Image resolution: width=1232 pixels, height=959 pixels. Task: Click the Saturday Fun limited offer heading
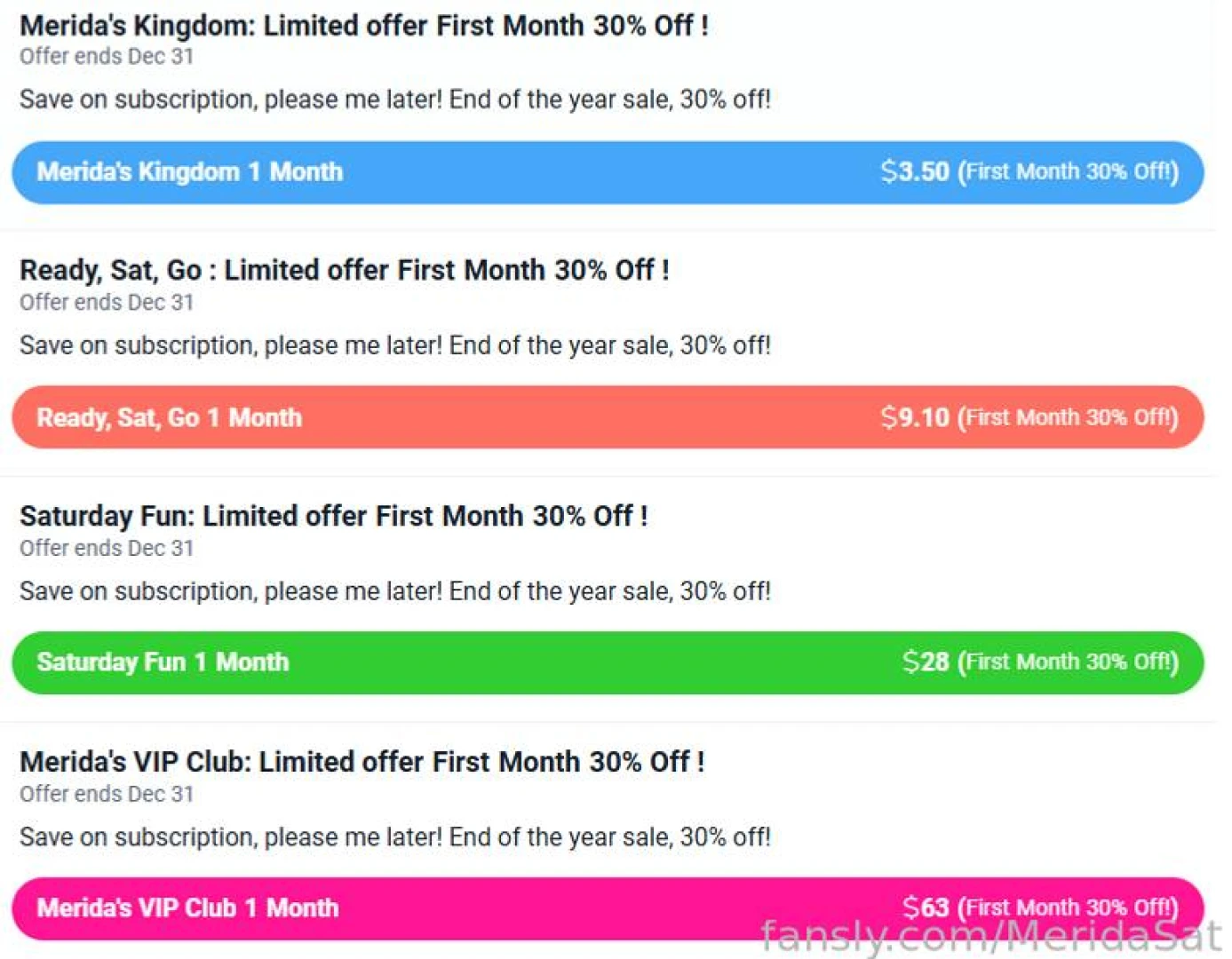(333, 516)
